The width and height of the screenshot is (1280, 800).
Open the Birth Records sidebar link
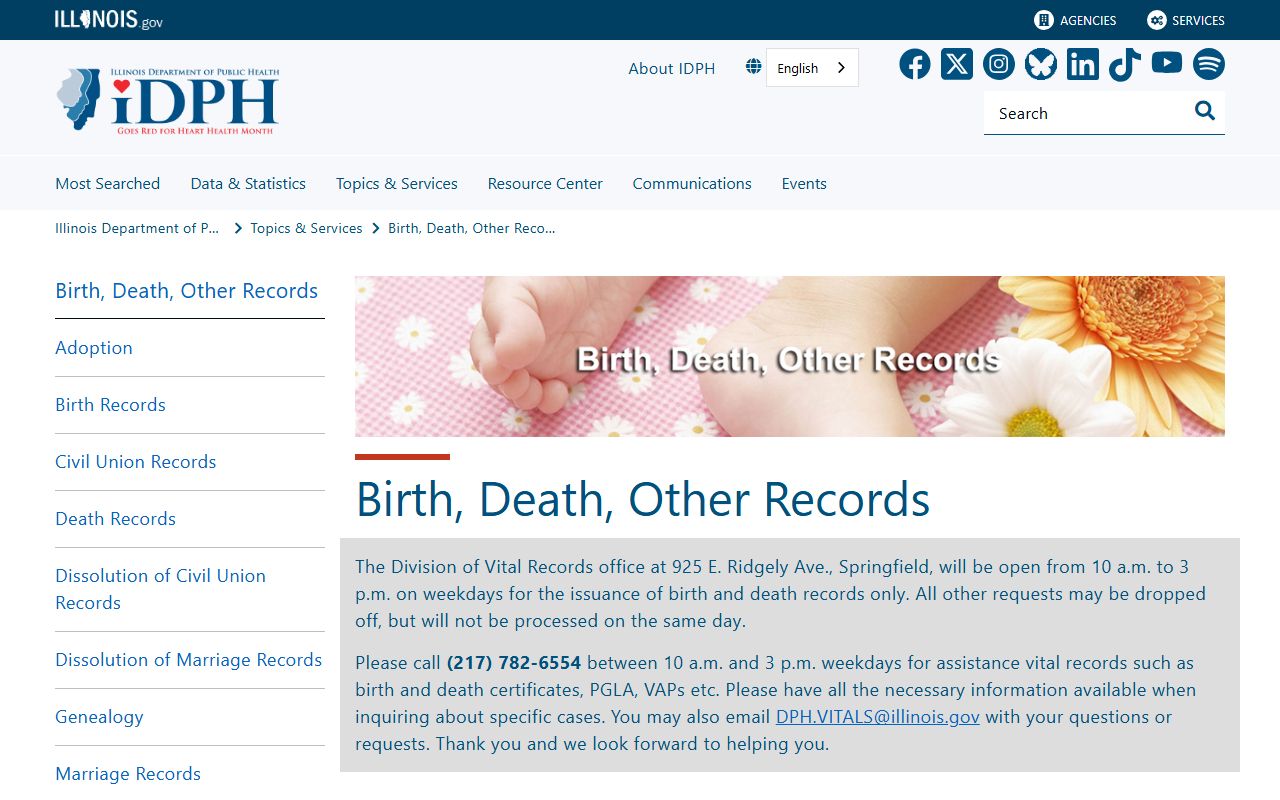tap(110, 405)
